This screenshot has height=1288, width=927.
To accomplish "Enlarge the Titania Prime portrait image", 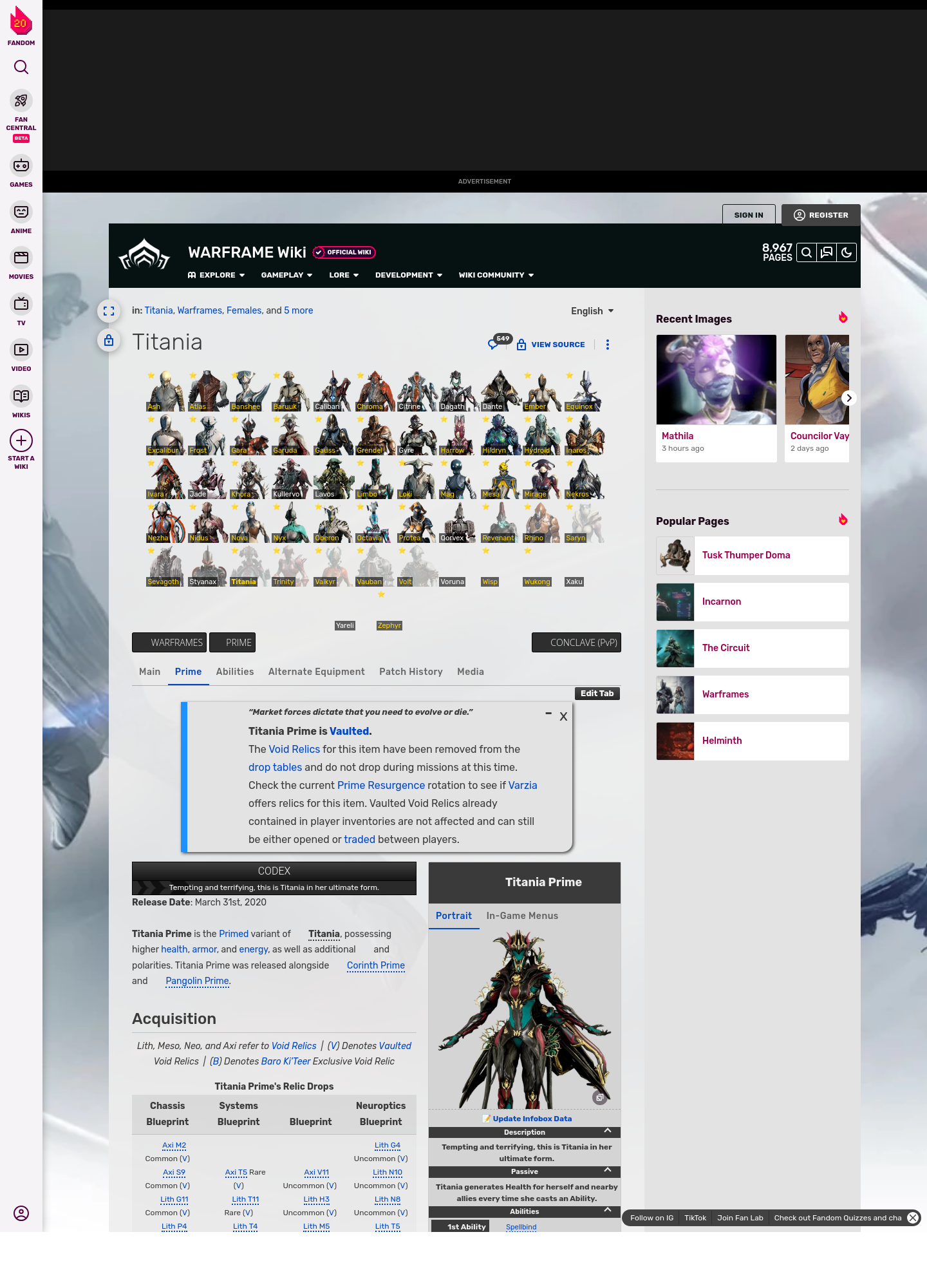I will 599,1097.
